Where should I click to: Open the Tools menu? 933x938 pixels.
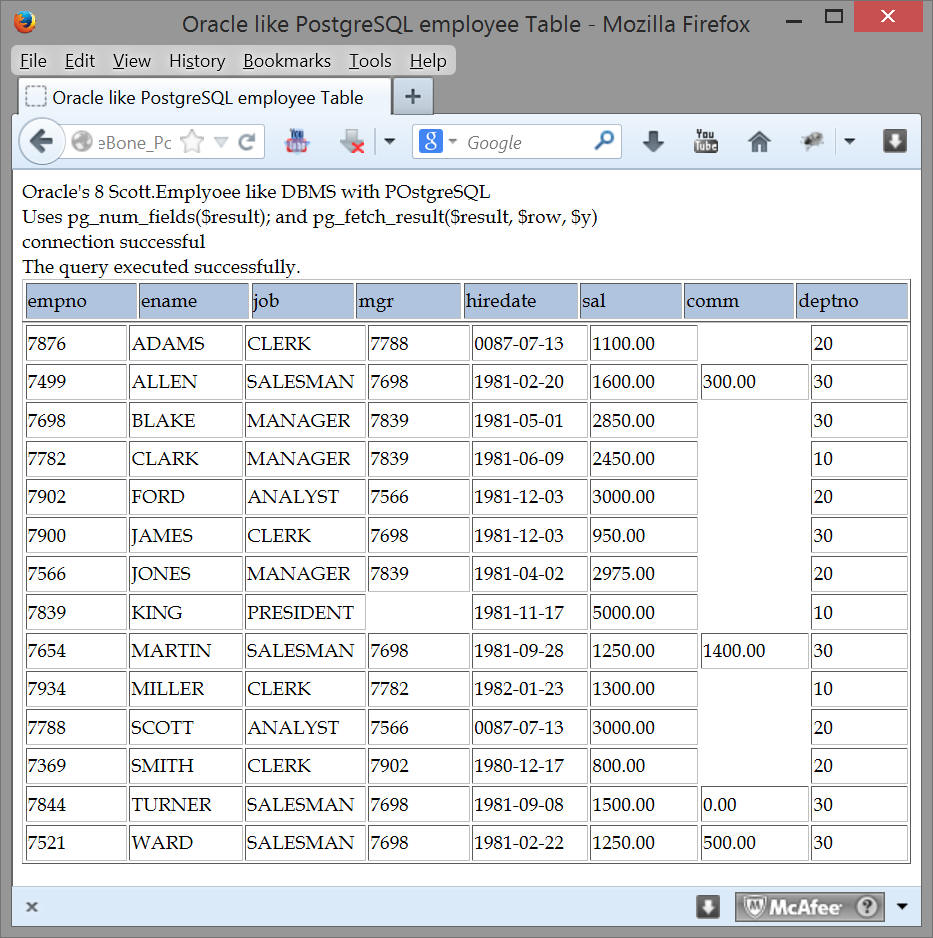(x=370, y=61)
